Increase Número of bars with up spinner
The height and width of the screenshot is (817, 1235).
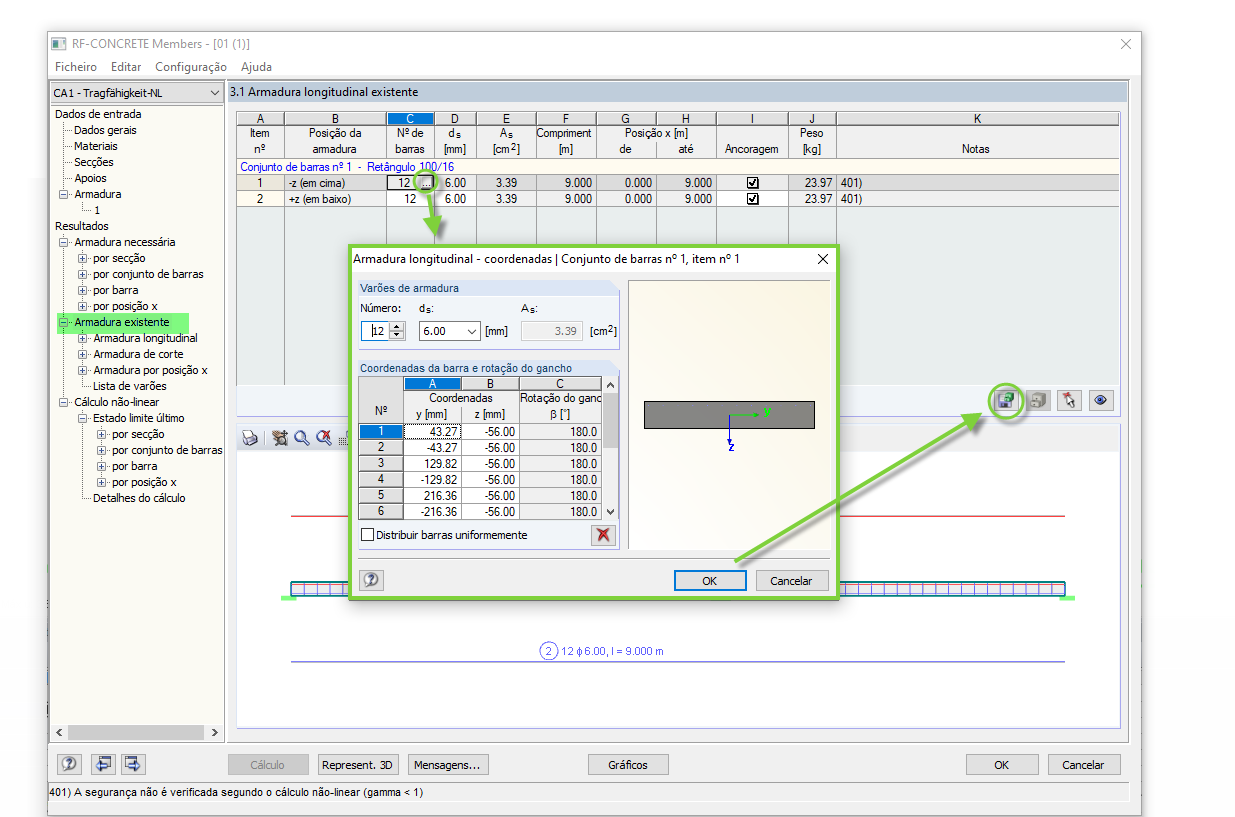coord(397,326)
